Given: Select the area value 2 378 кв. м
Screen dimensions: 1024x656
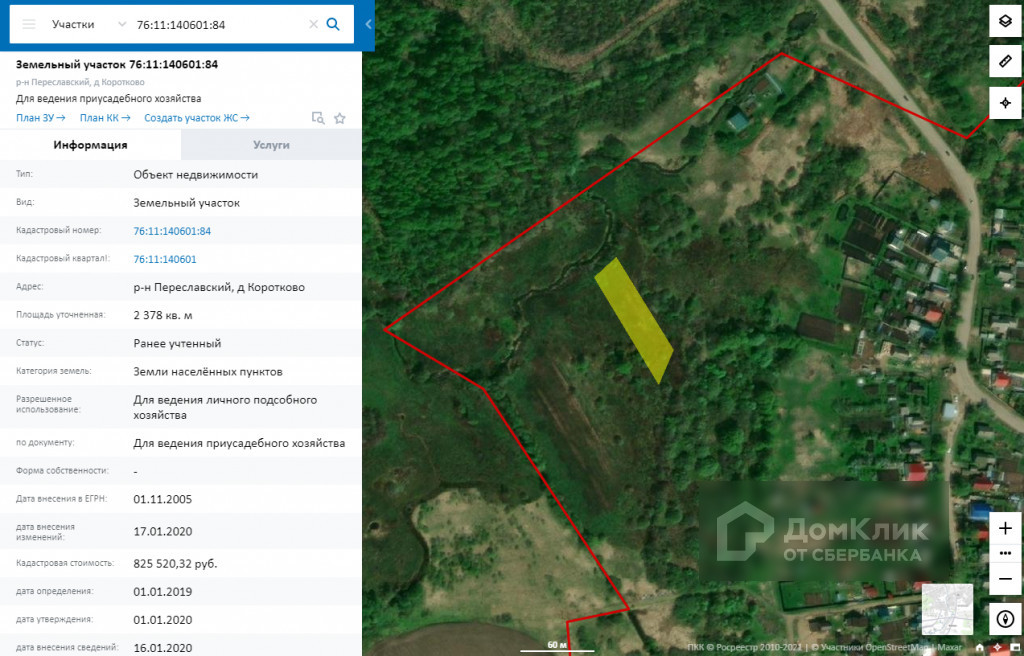Looking at the screenshot, I should [x=163, y=315].
